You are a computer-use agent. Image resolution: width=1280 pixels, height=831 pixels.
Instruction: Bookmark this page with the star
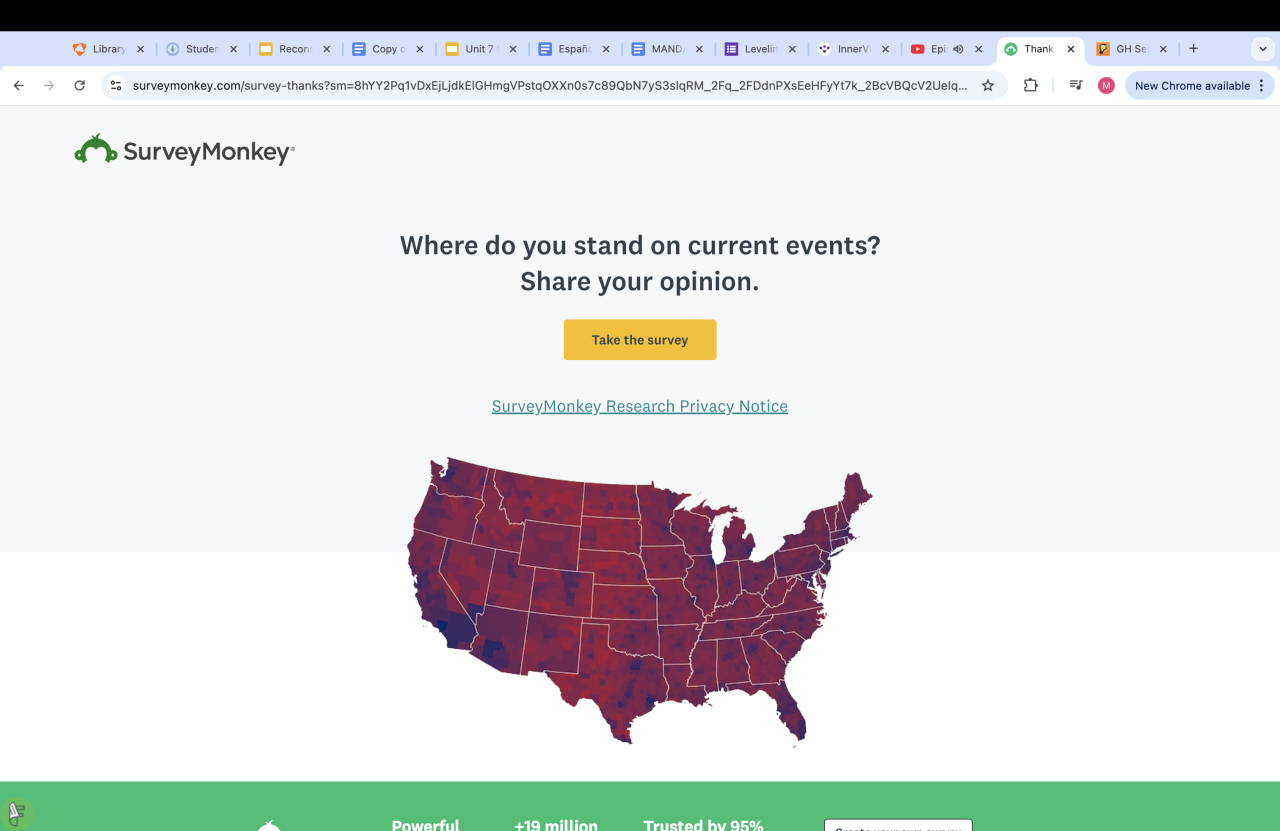click(x=988, y=86)
